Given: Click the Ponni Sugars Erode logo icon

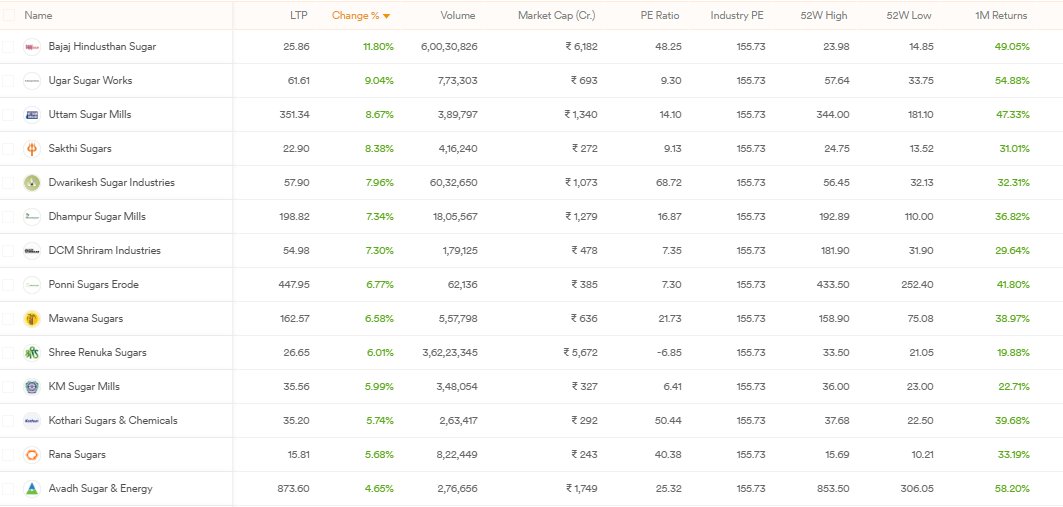Looking at the screenshot, I should pos(32,285).
